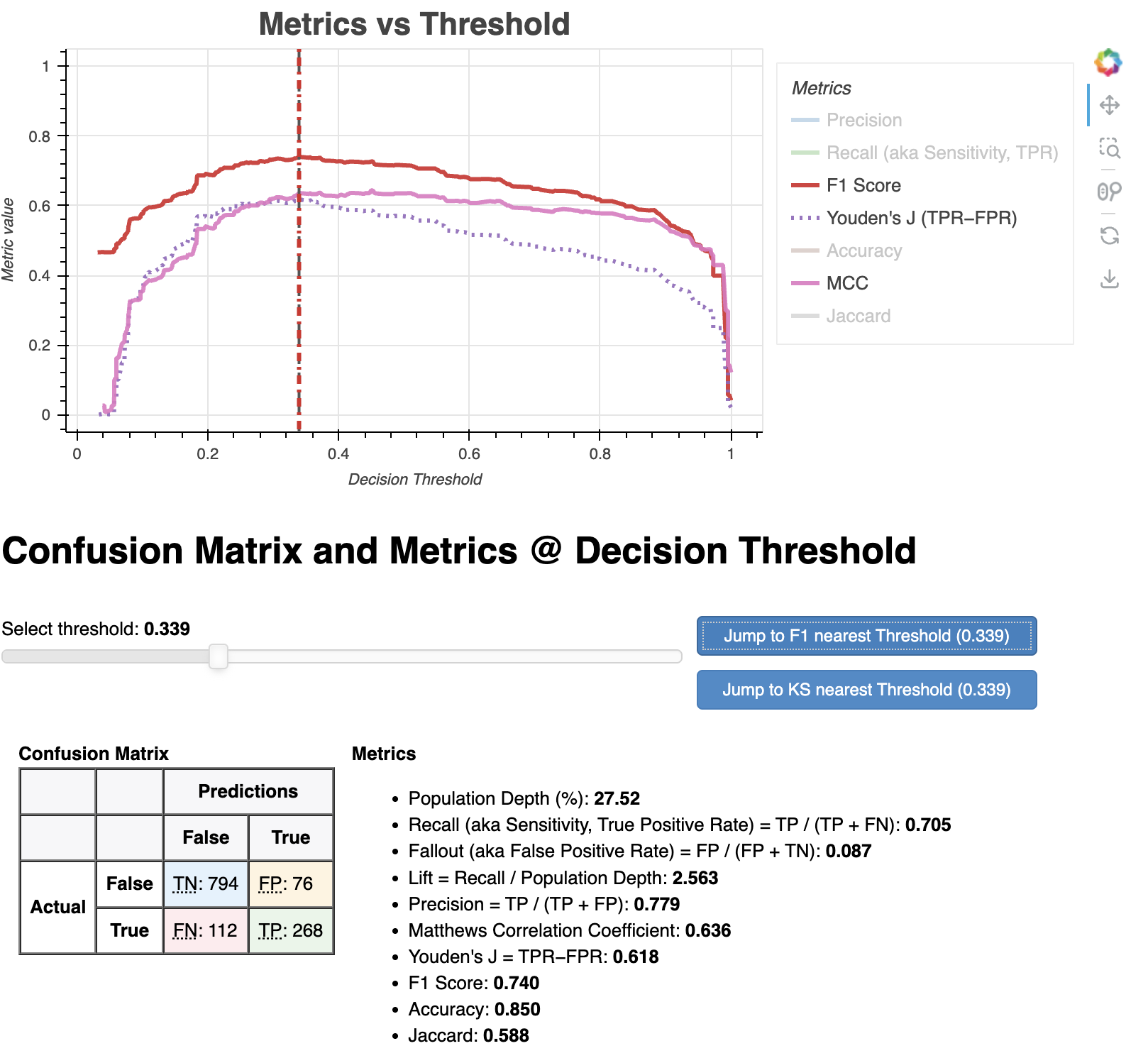Show the Accuracy line via legend

tap(863, 250)
